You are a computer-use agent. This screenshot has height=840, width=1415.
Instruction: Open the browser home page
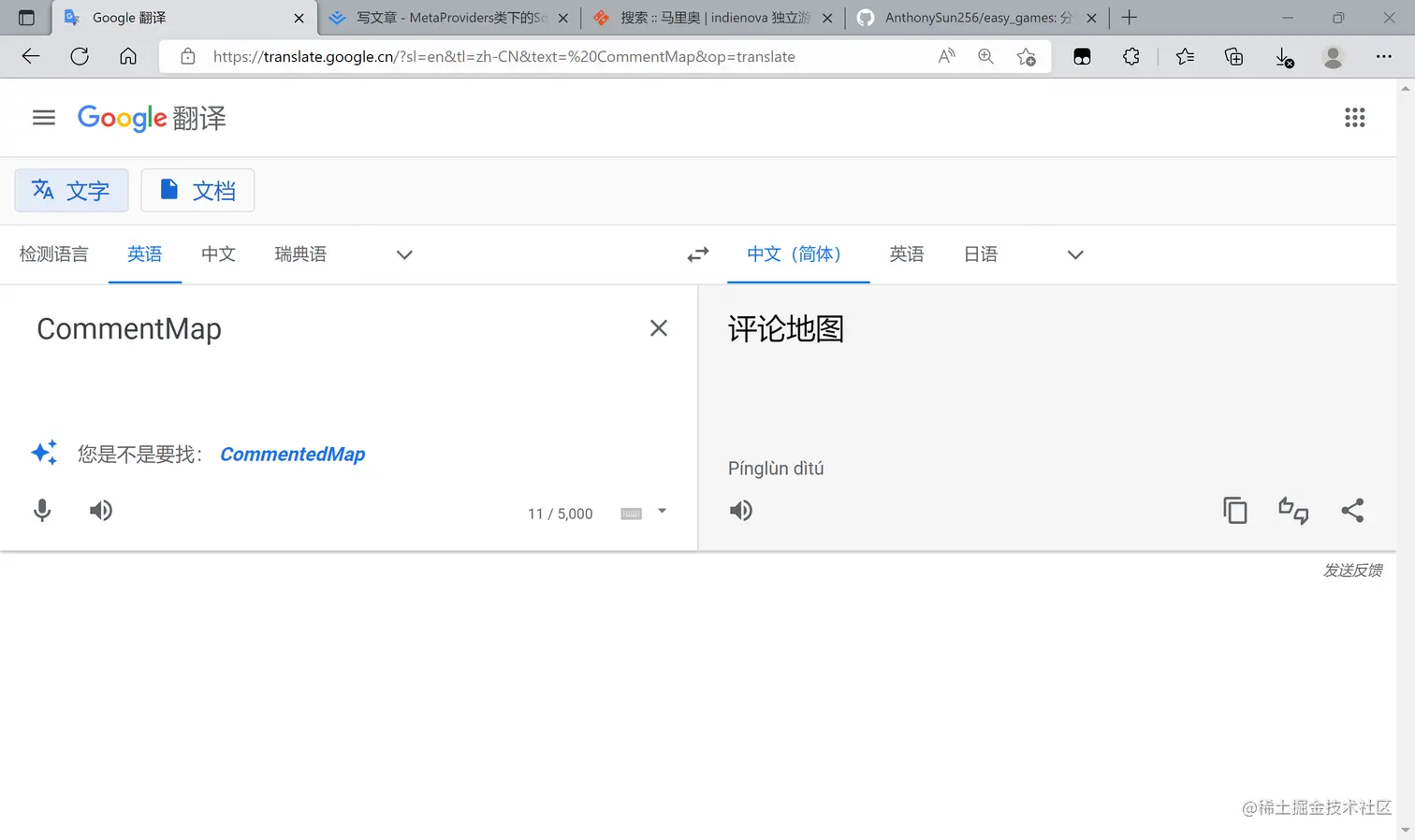click(x=128, y=57)
